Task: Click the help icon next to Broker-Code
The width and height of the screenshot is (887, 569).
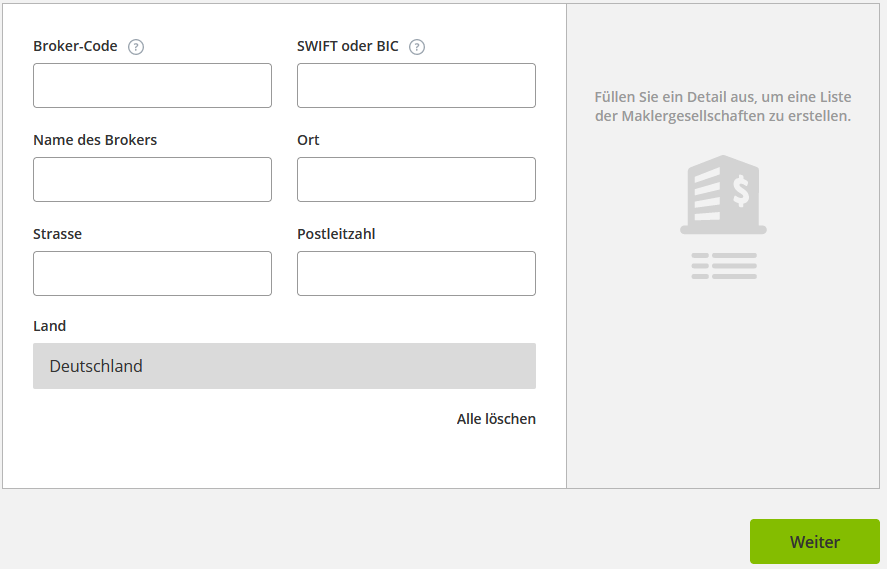Action: pyautogui.click(x=137, y=47)
